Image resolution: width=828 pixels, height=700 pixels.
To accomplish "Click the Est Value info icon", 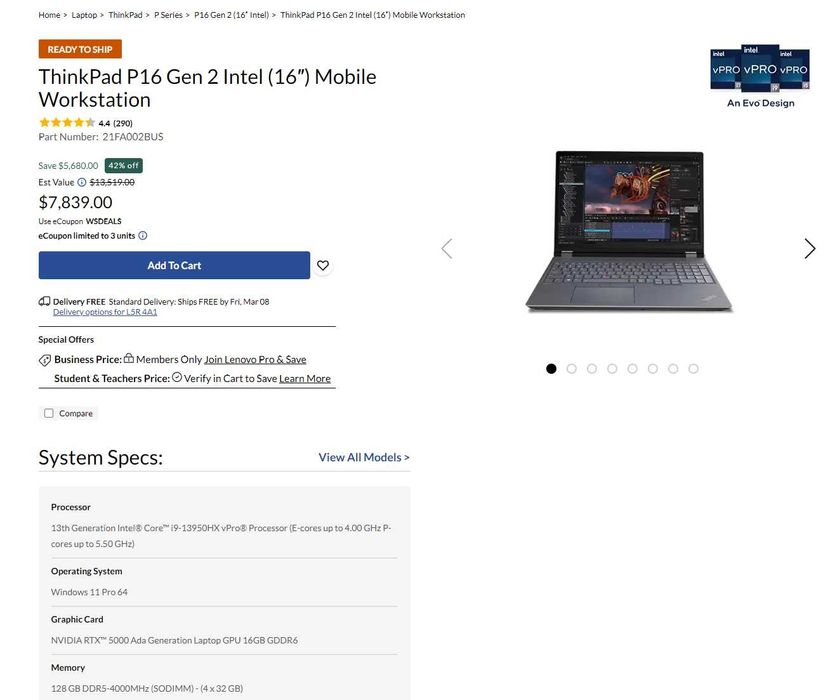I will point(82,182).
